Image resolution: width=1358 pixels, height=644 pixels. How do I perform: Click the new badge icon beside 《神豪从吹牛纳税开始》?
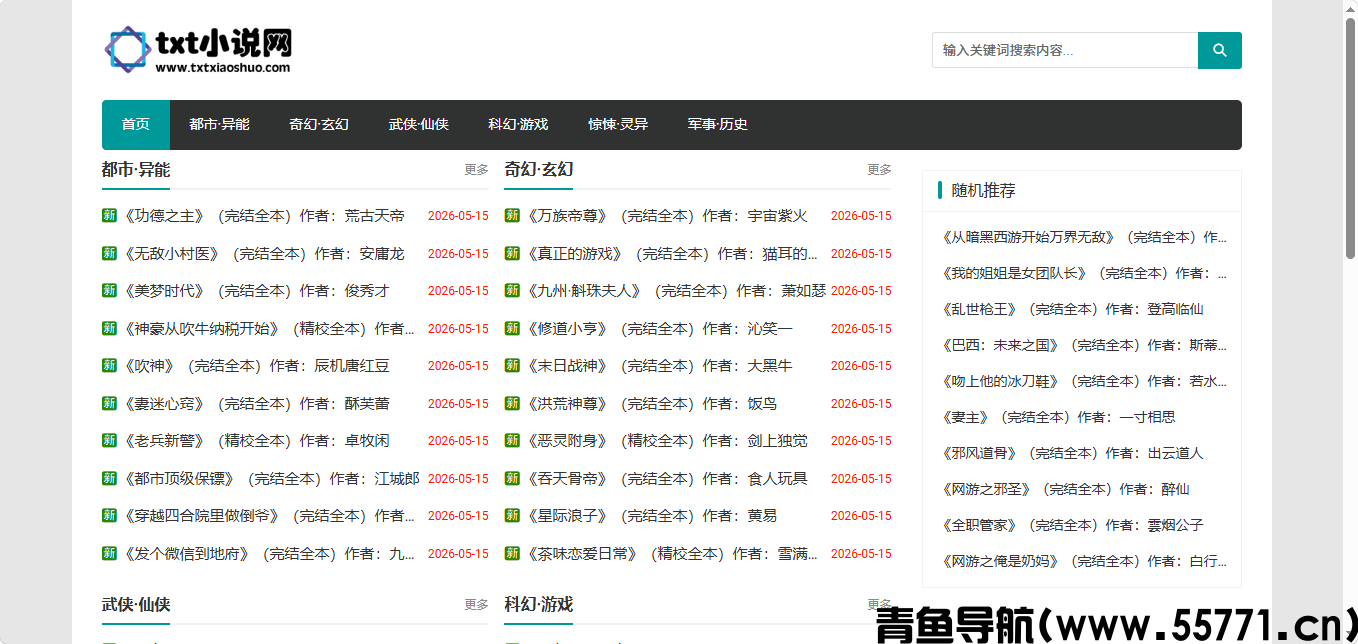click(109, 328)
